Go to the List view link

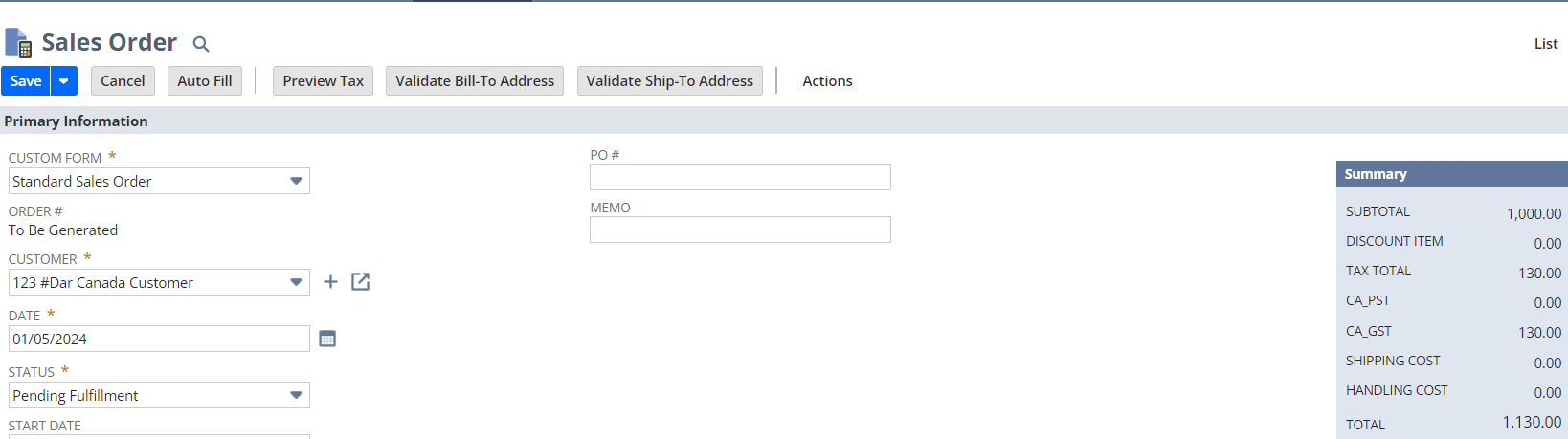pos(1546,44)
